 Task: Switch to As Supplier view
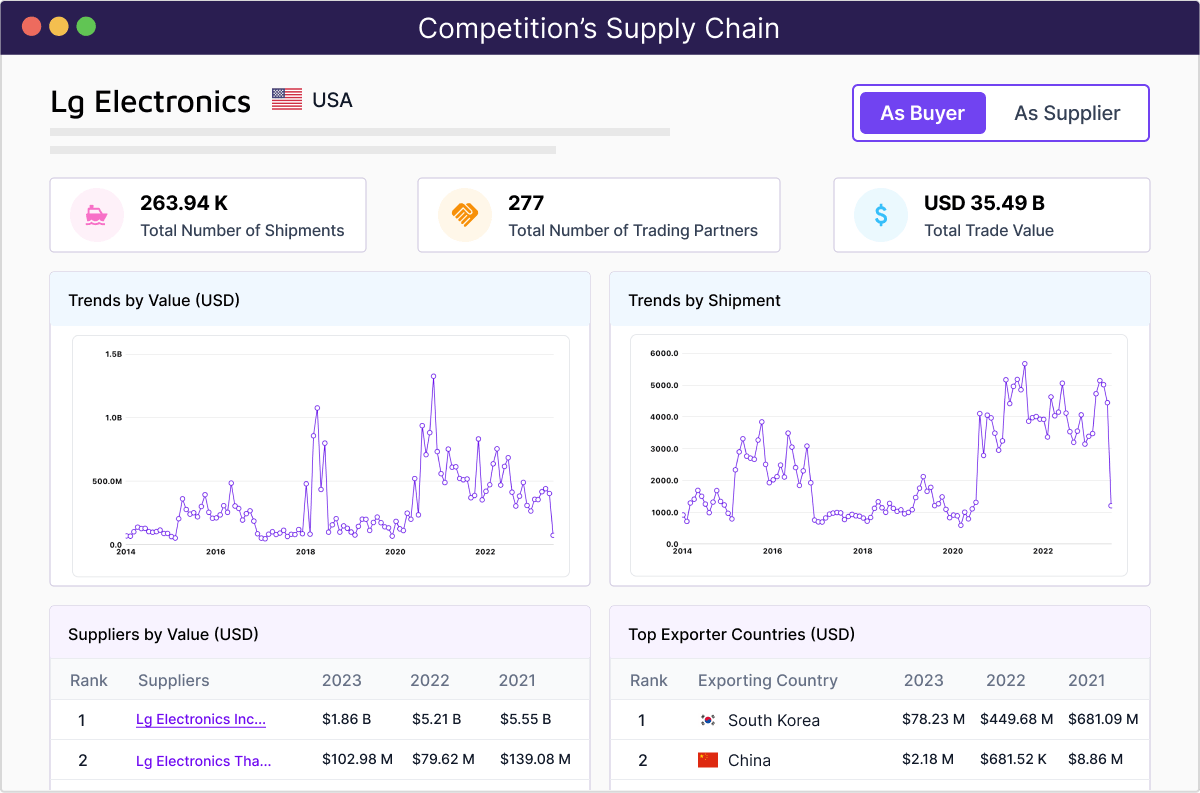point(1067,113)
